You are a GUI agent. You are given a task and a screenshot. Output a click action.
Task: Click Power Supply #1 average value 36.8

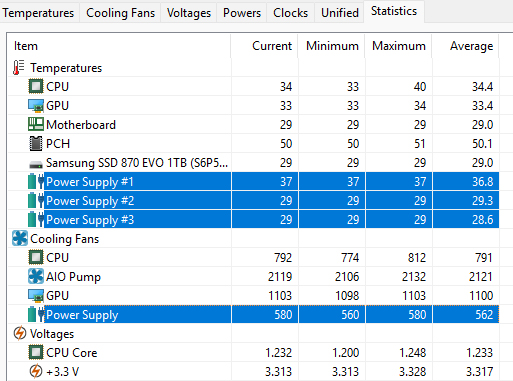pyautogui.click(x=482, y=182)
